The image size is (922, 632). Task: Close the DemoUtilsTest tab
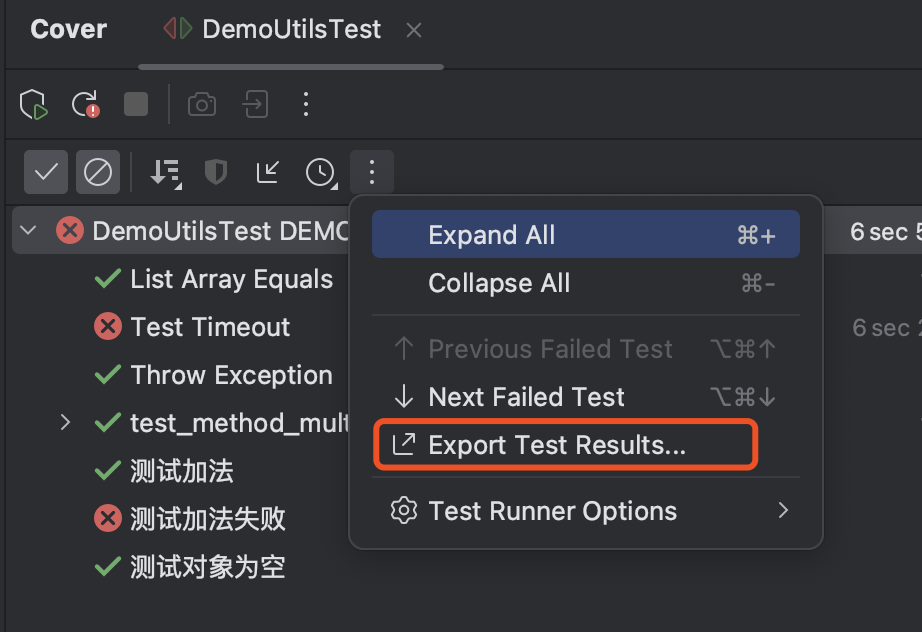tap(414, 30)
